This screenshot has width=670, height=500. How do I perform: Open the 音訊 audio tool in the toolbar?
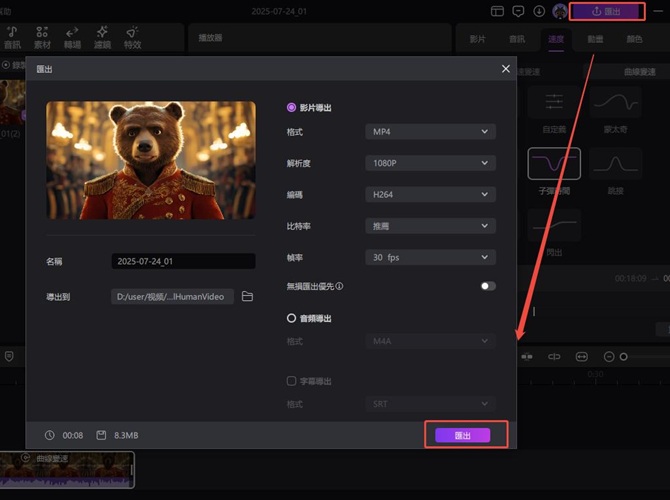point(12,38)
